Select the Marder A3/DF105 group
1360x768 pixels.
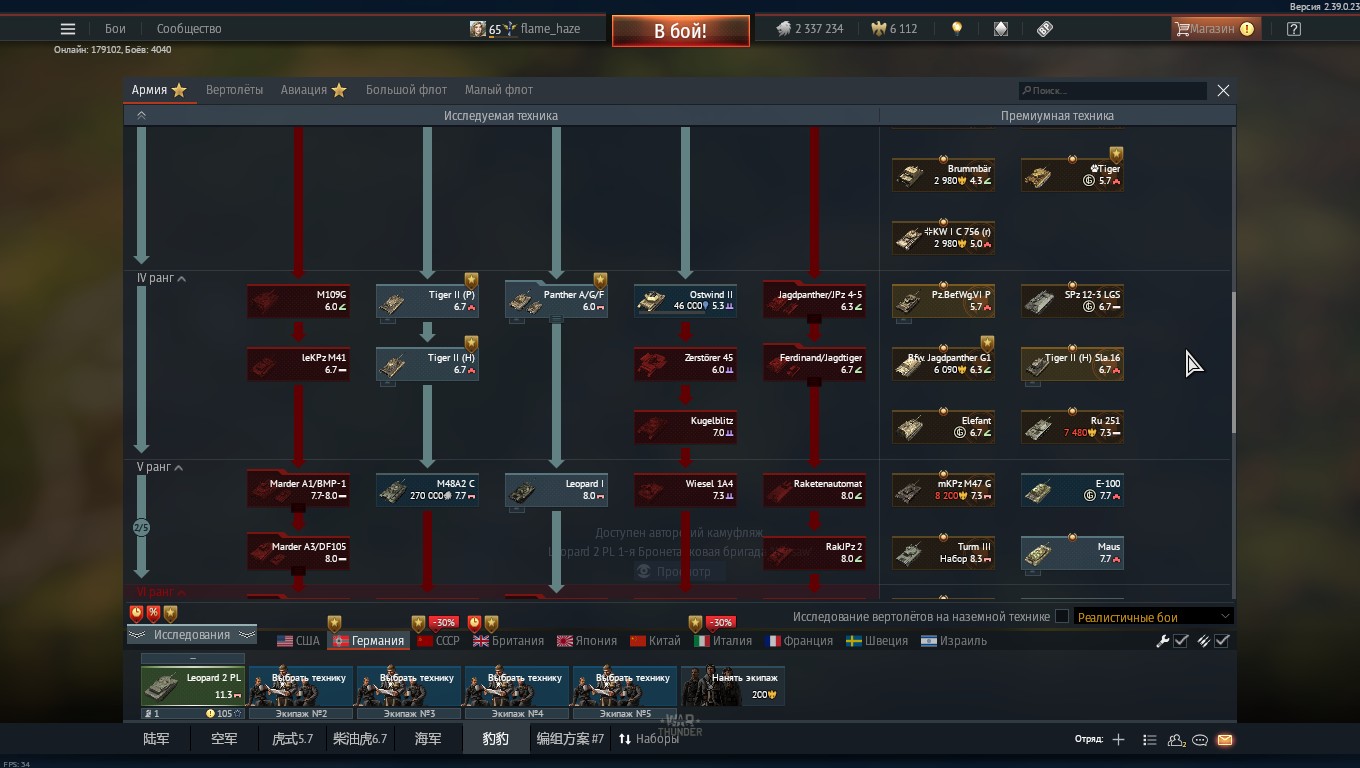298,553
